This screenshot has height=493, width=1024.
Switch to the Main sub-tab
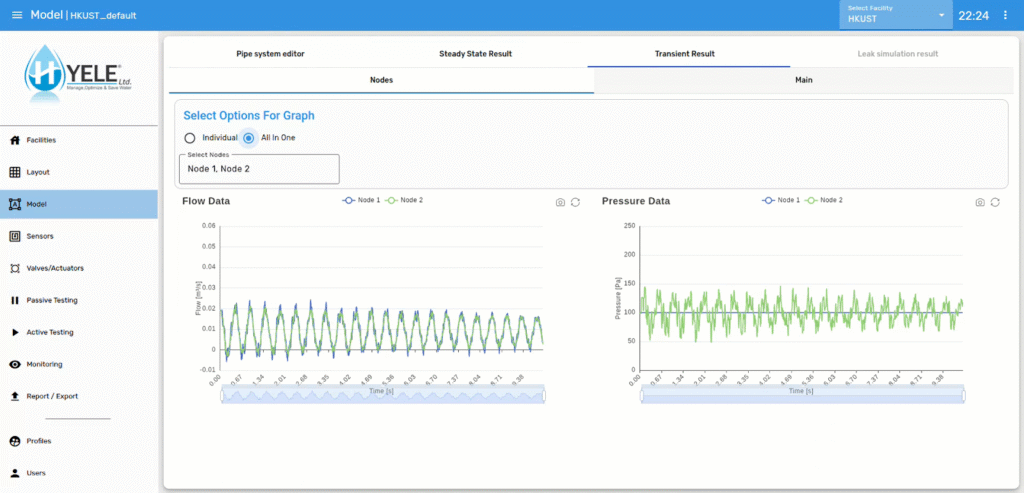(x=803, y=80)
